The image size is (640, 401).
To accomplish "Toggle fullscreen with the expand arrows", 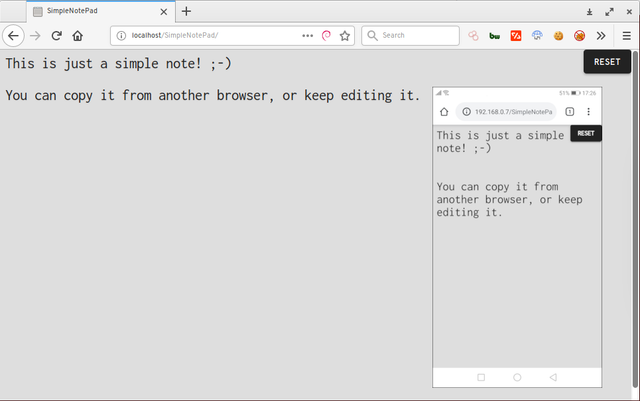I will [609, 12].
